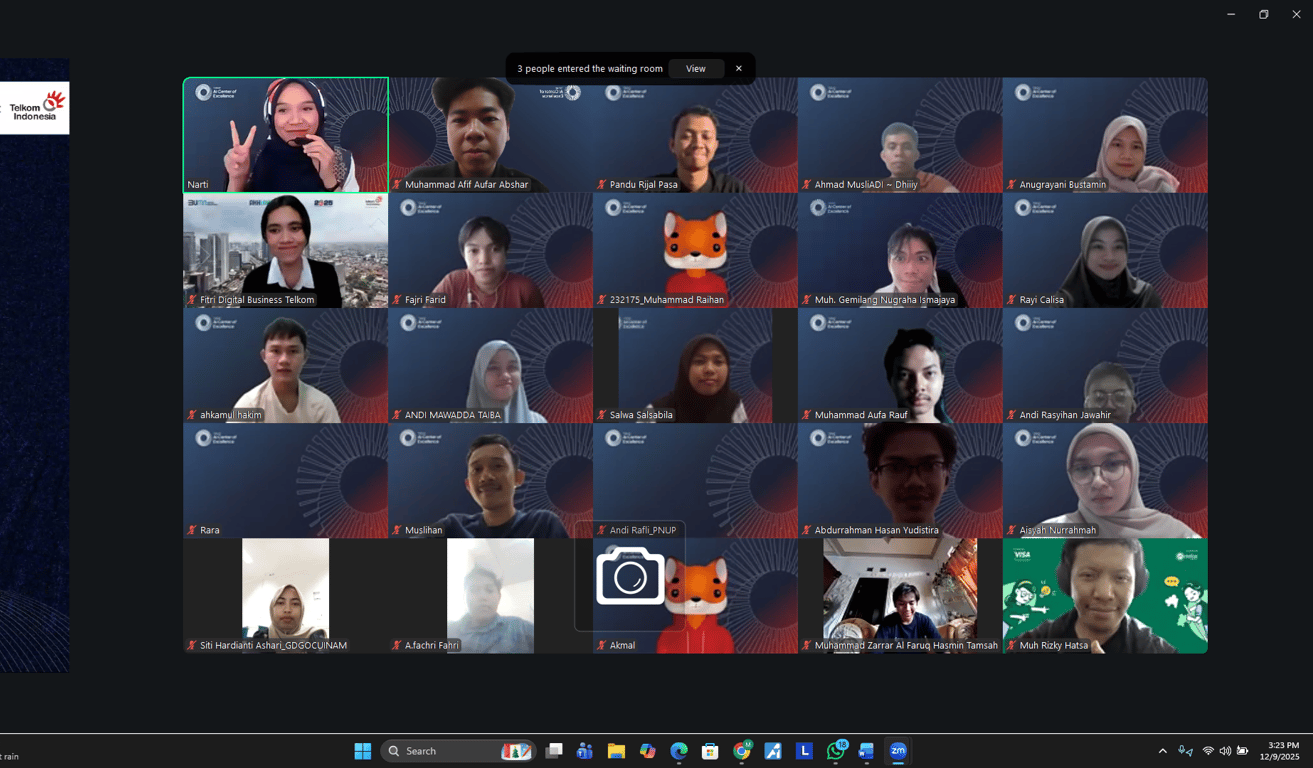Click View in the waiting room notification
This screenshot has height=768, width=1313.
[696, 69]
